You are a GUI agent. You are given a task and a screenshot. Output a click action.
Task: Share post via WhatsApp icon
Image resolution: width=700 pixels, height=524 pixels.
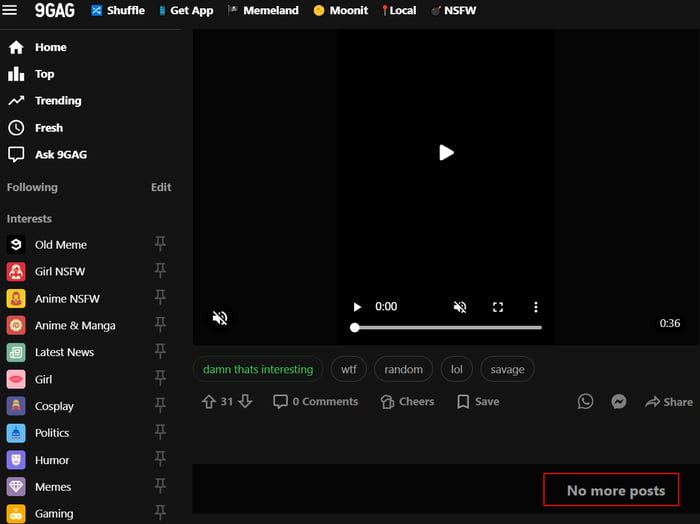pos(585,402)
